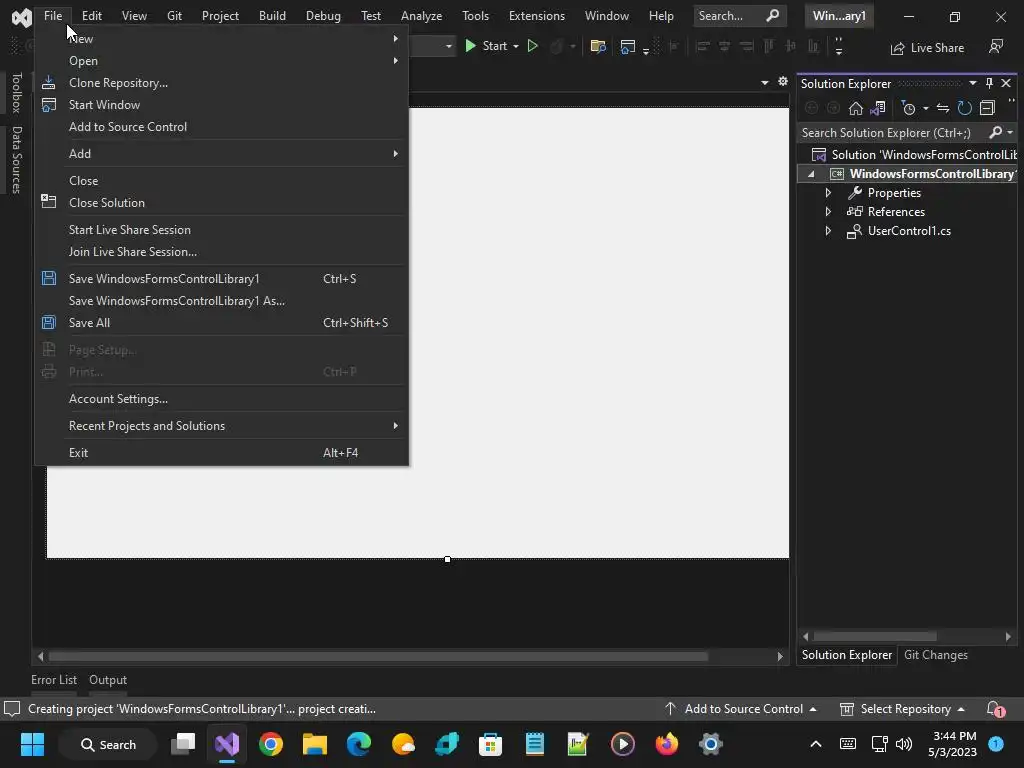
Task: Click Exit in the File menu
Action: click(222, 453)
